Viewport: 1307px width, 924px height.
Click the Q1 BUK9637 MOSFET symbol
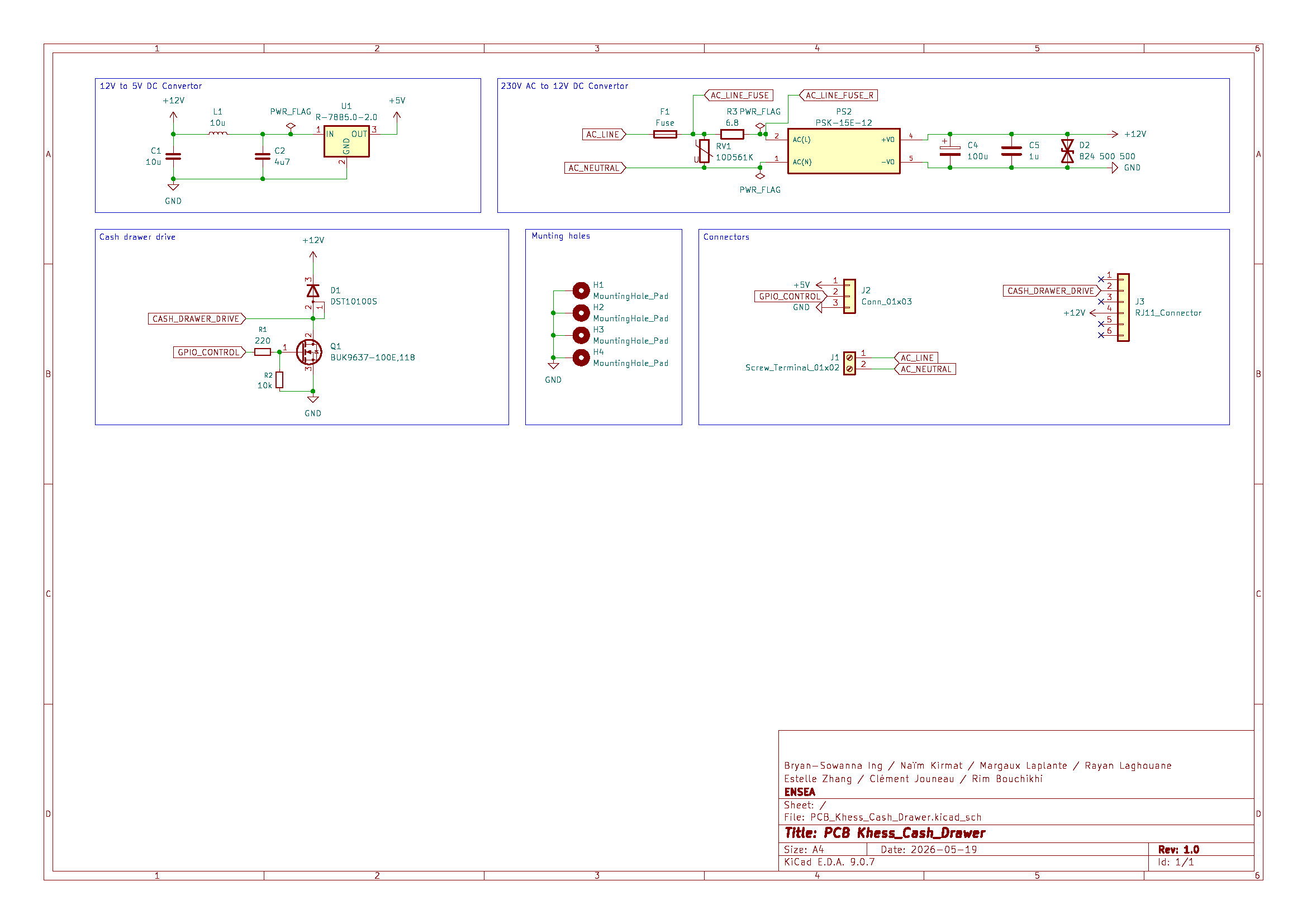308,352
